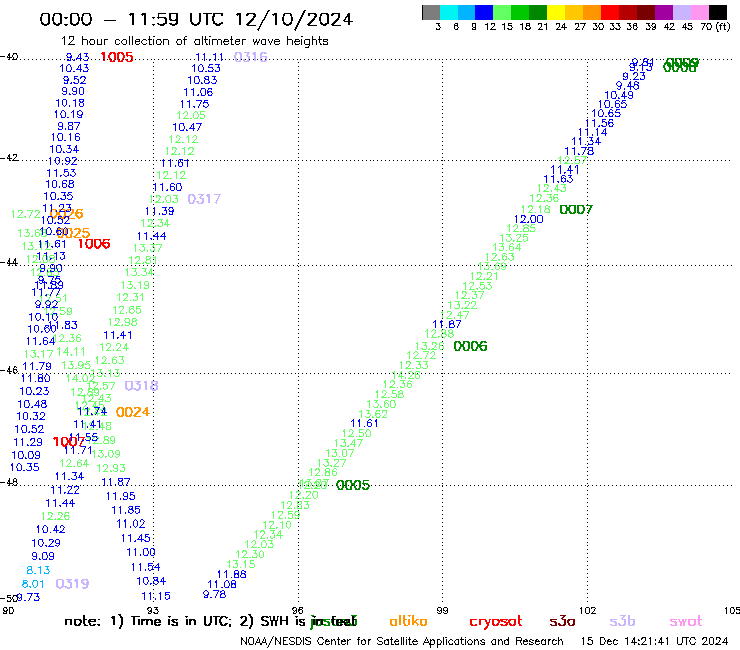The image size is (740, 650).
Task: Click the wave height value 13.95
Action: tap(76, 365)
